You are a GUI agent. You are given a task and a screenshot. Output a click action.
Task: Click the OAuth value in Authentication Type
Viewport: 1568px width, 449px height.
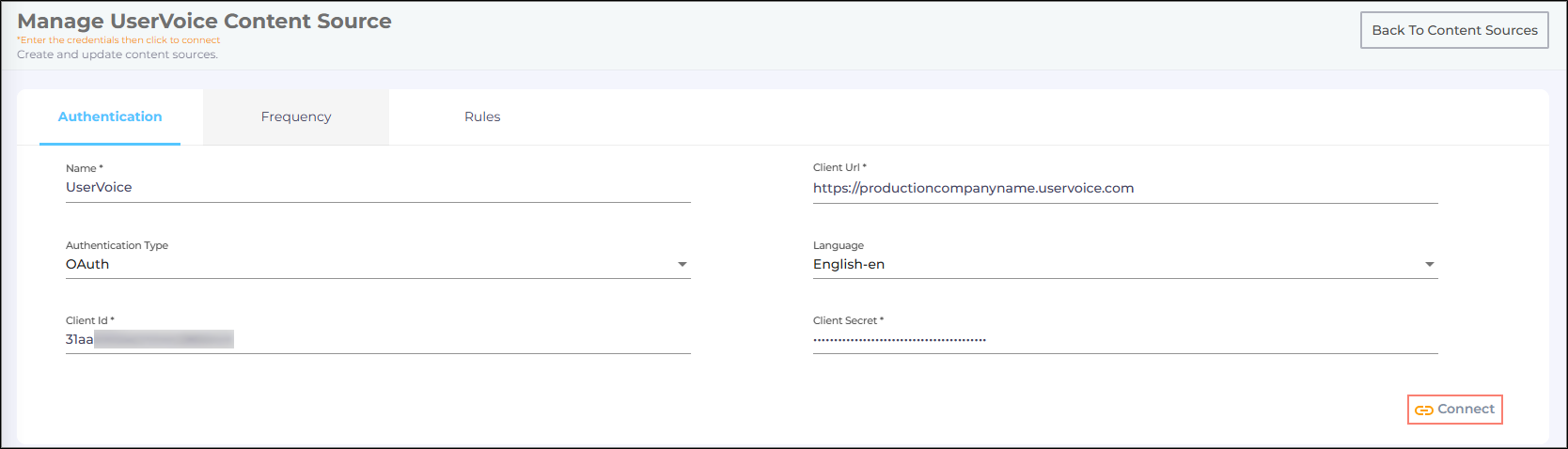(x=87, y=264)
